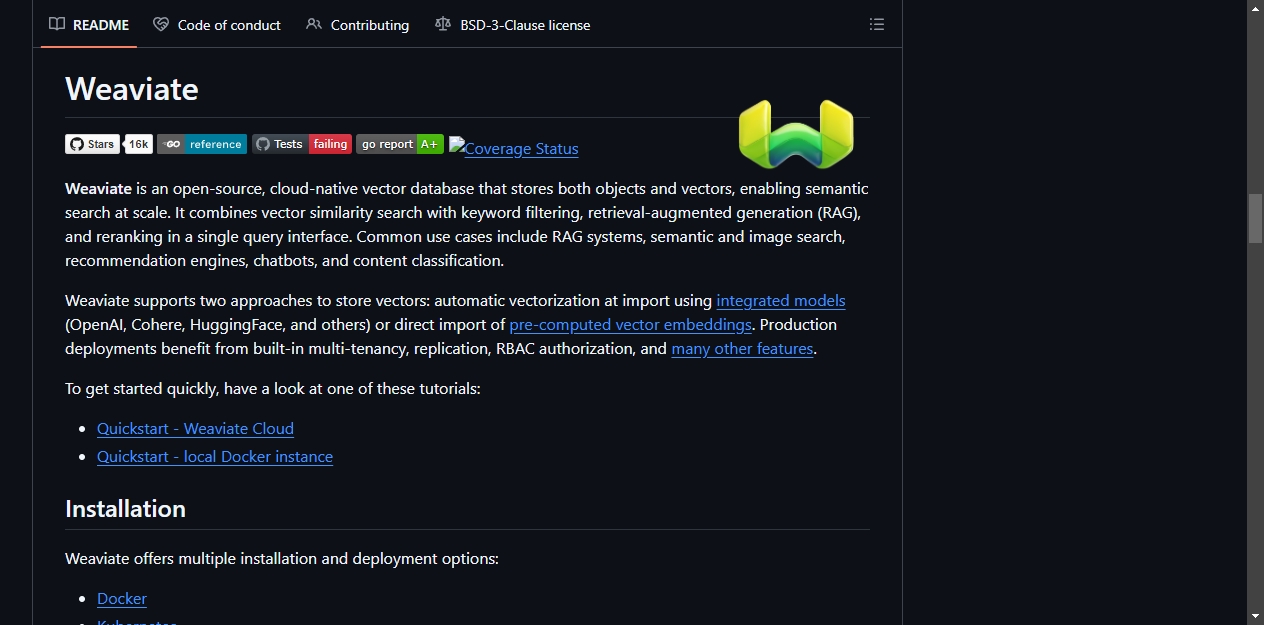This screenshot has height=625, width=1264.
Task: Click the Weaviate logo image
Action: 796,133
